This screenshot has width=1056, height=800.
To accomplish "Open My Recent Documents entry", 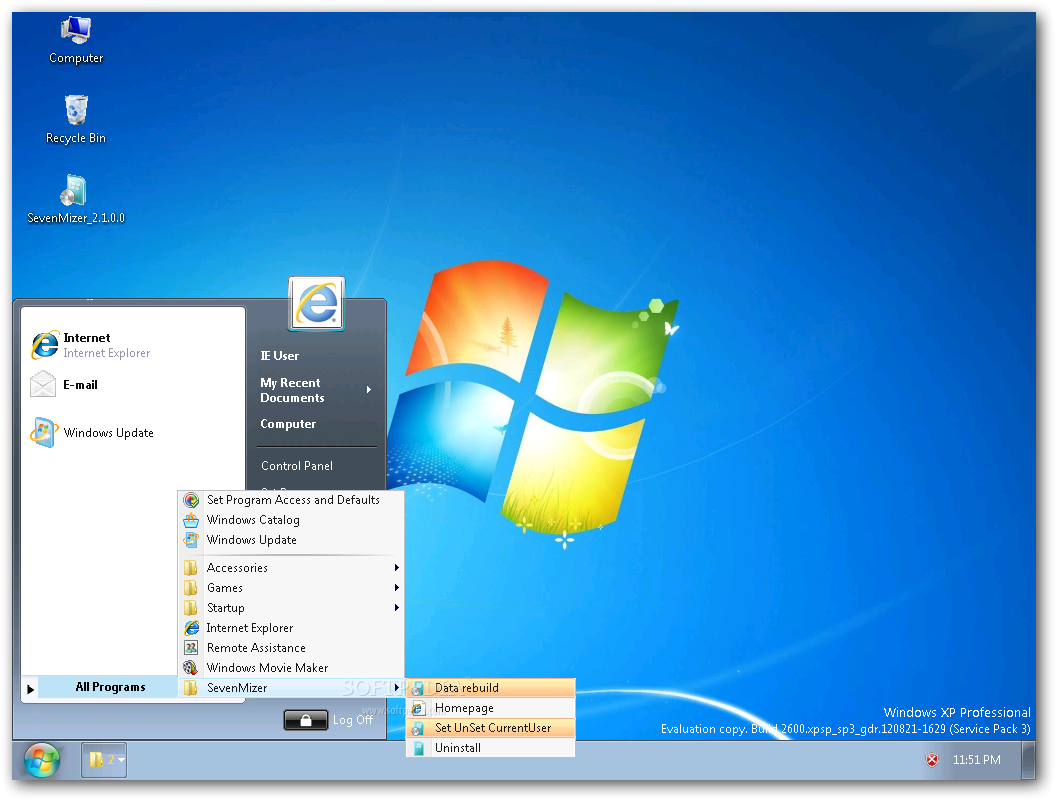I will tap(315, 390).
